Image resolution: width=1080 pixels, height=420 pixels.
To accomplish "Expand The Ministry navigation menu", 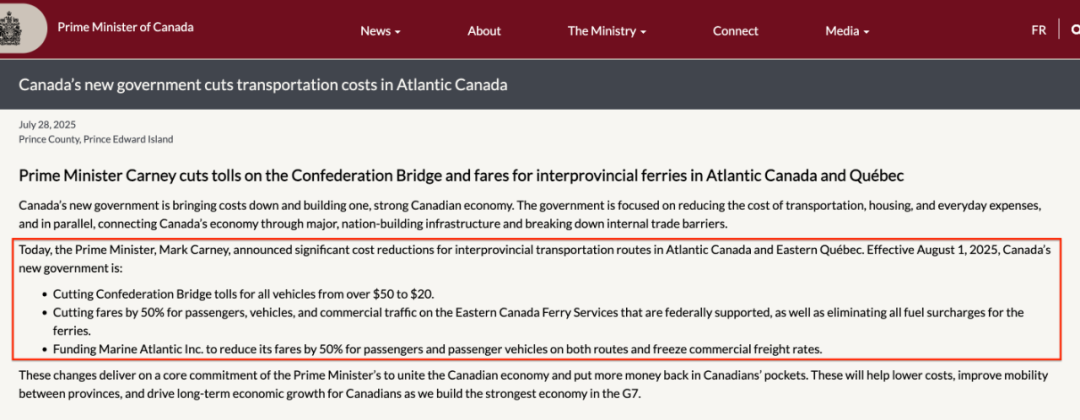I will [607, 31].
